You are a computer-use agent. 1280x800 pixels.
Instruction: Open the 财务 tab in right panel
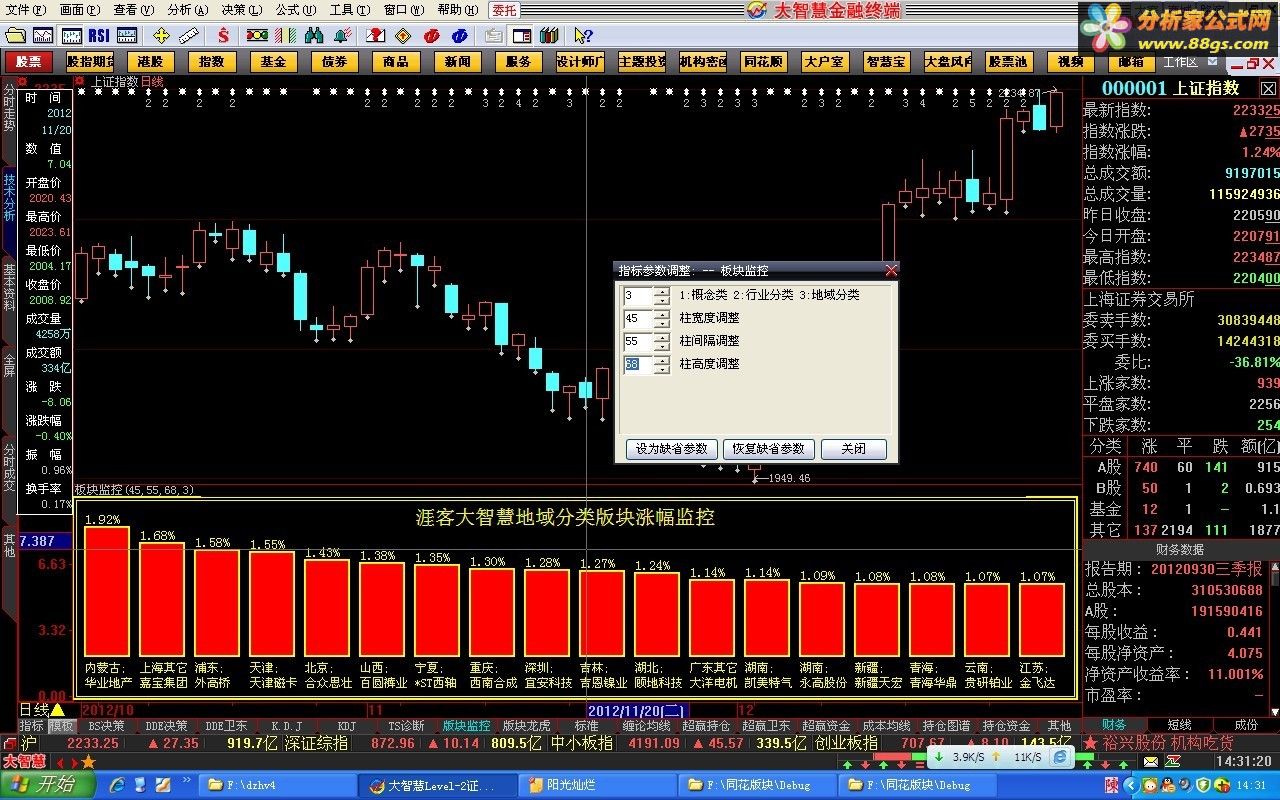(x=1114, y=725)
